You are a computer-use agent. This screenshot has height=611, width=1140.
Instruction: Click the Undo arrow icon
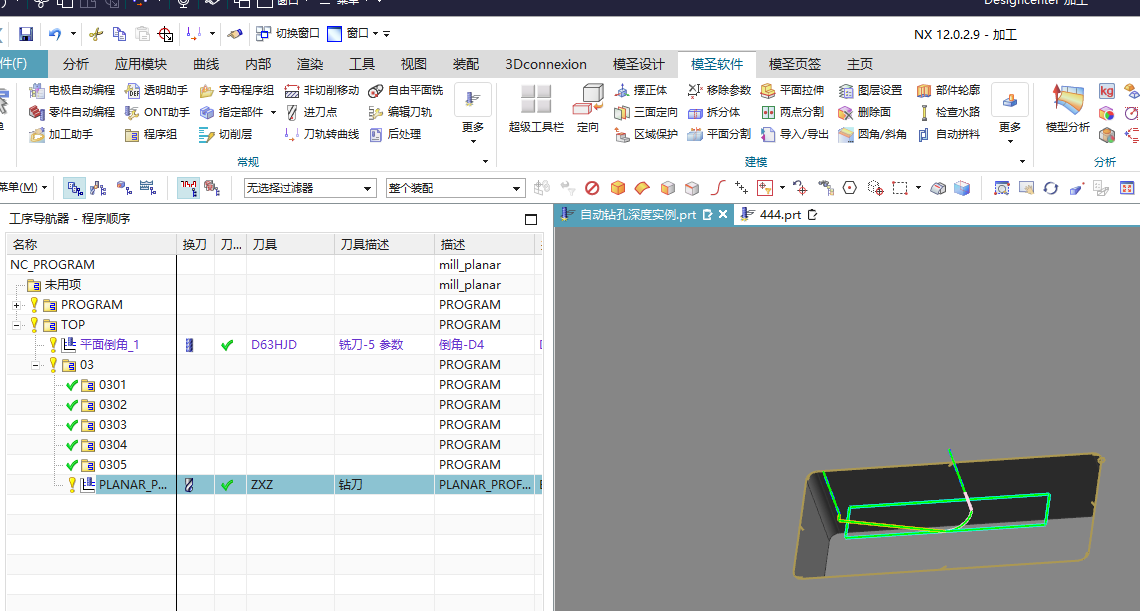click(x=55, y=34)
